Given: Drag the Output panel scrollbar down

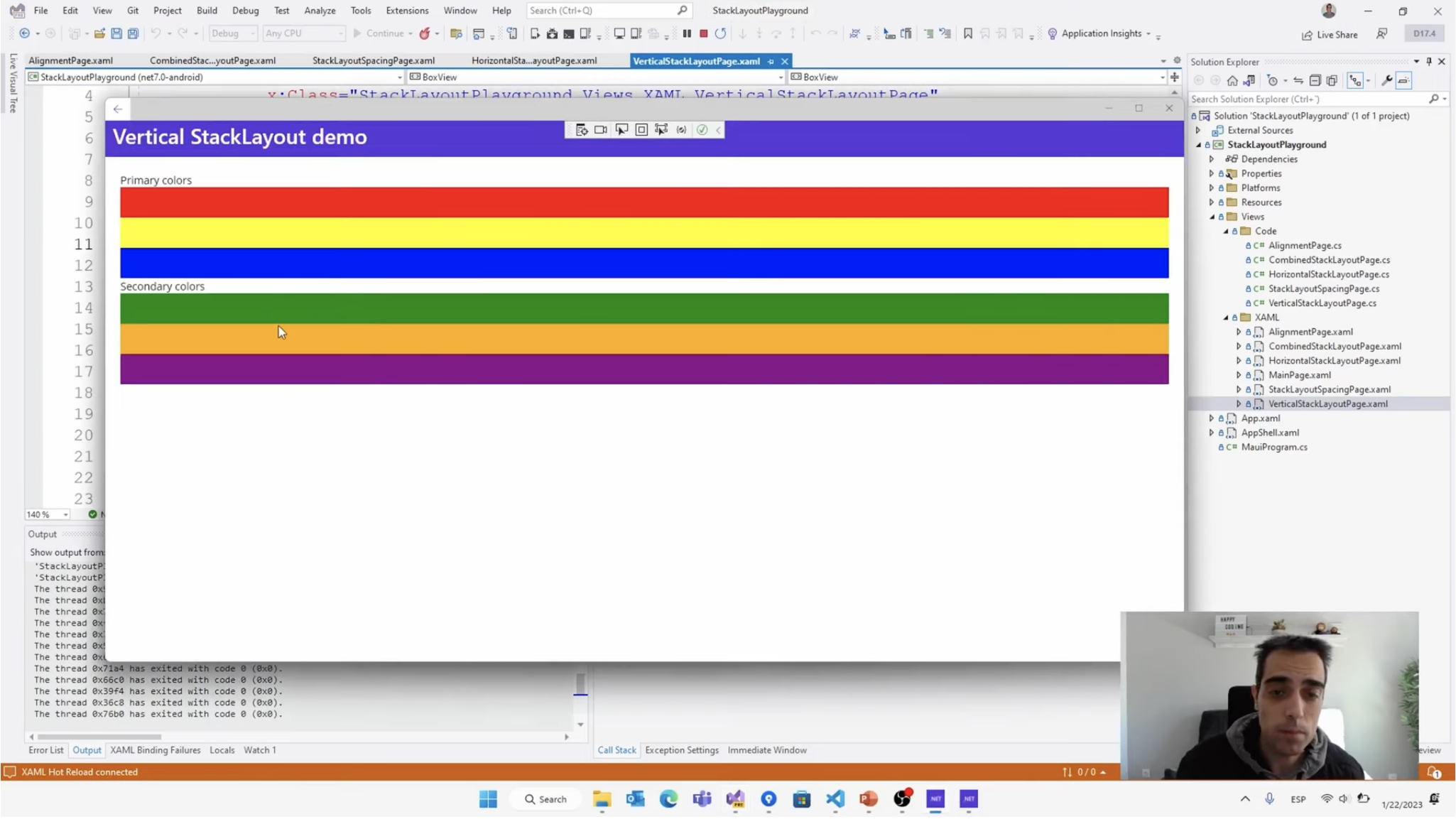Looking at the screenshot, I should [x=579, y=725].
